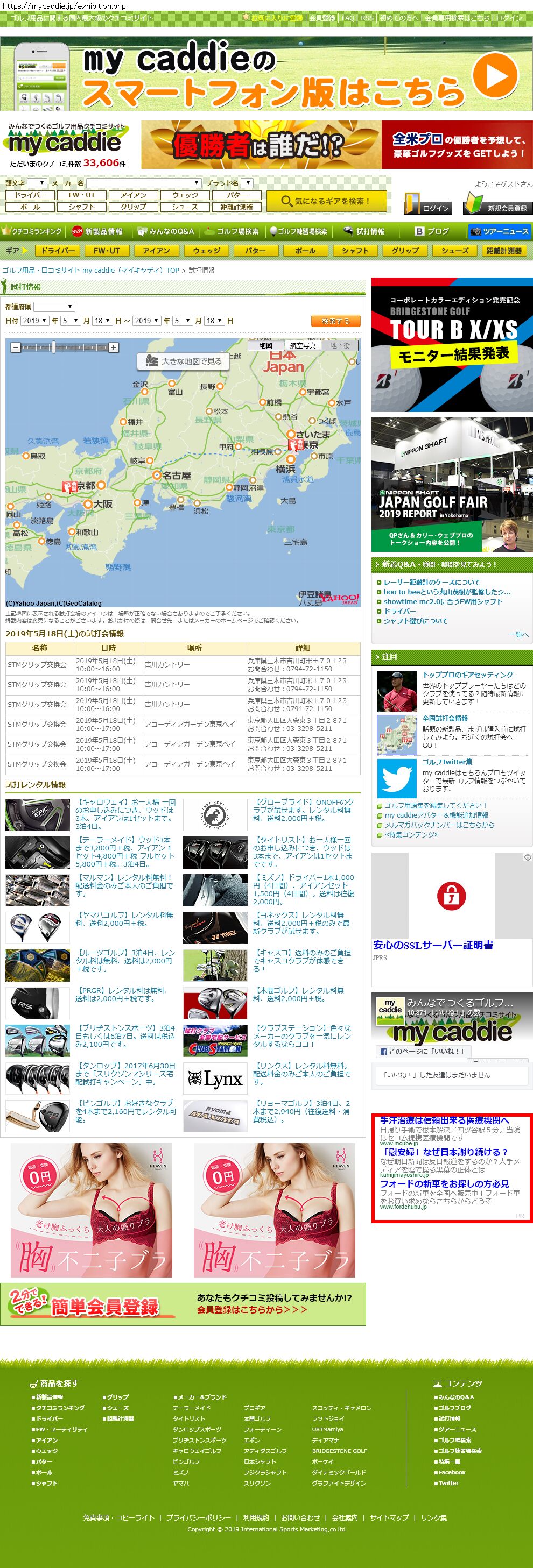Image resolution: width=533 pixels, height=1568 pixels.
Task: Click the TaylorMade footer brand link
Action: pos(191,1408)
